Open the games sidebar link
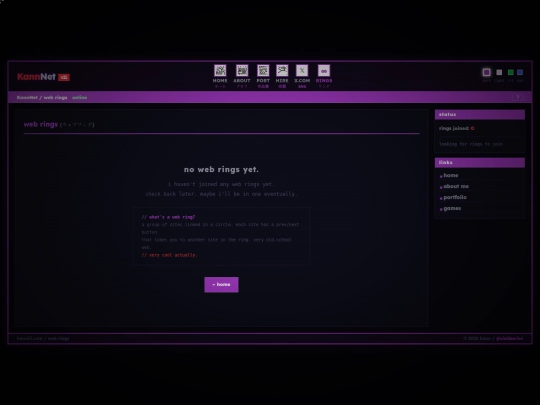540x405 pixels. [452, 208]
